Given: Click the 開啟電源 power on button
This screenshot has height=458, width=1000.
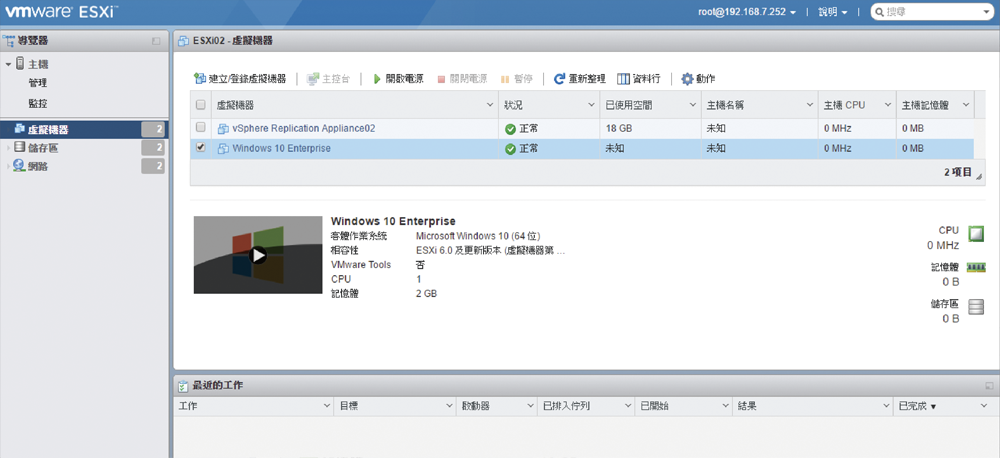Looking at the screenshot, I should pyautogui.click(x=398, y=79).
